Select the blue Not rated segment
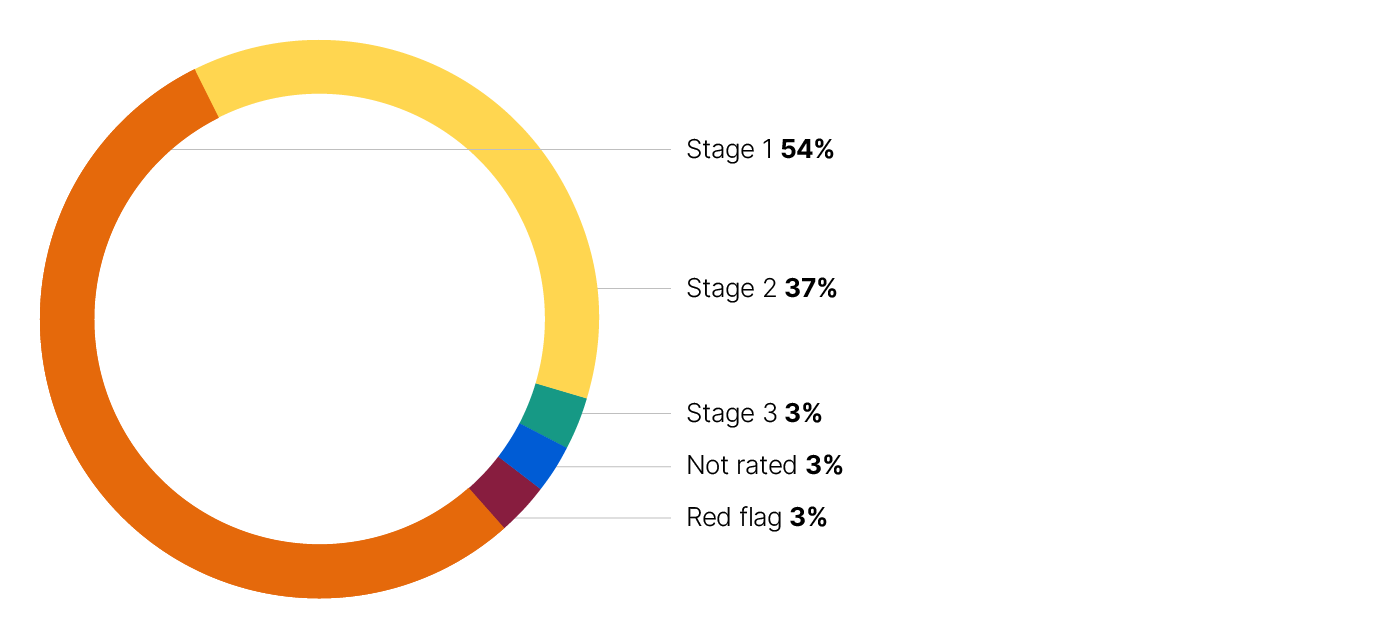 point(526,456)
